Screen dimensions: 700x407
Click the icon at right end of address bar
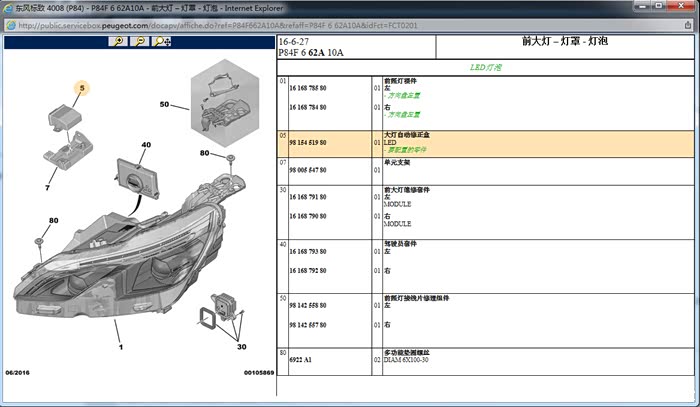(690, 24)
